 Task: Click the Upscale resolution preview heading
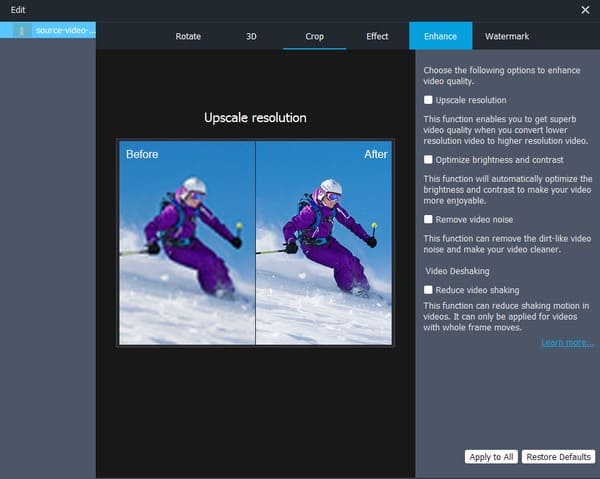[x=255, y=118]
